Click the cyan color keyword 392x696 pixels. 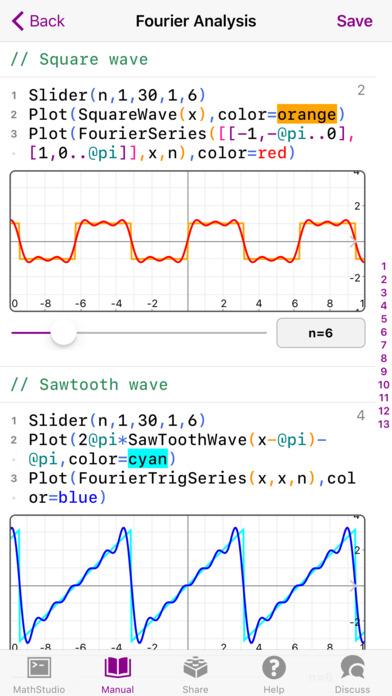tap(147, 459)
